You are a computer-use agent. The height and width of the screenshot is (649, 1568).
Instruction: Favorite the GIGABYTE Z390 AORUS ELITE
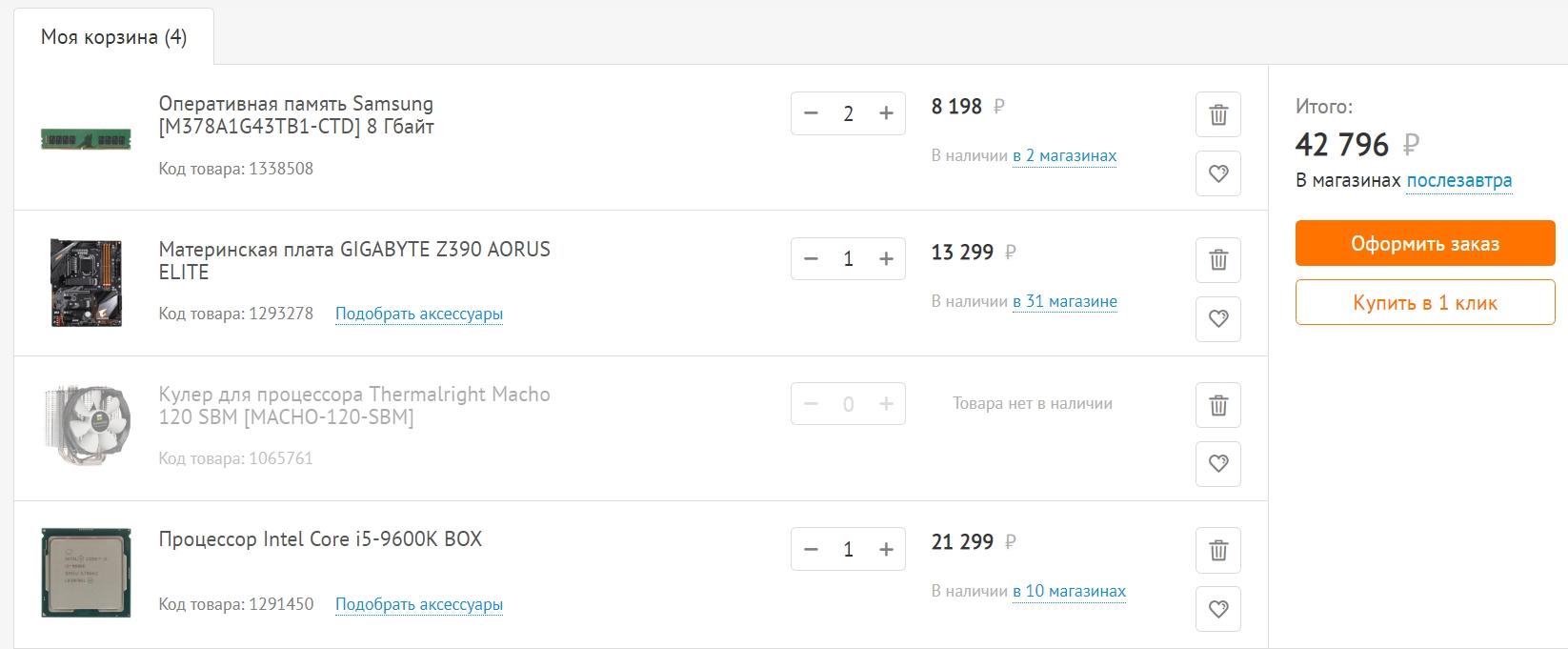click(x=1217, y=319)
